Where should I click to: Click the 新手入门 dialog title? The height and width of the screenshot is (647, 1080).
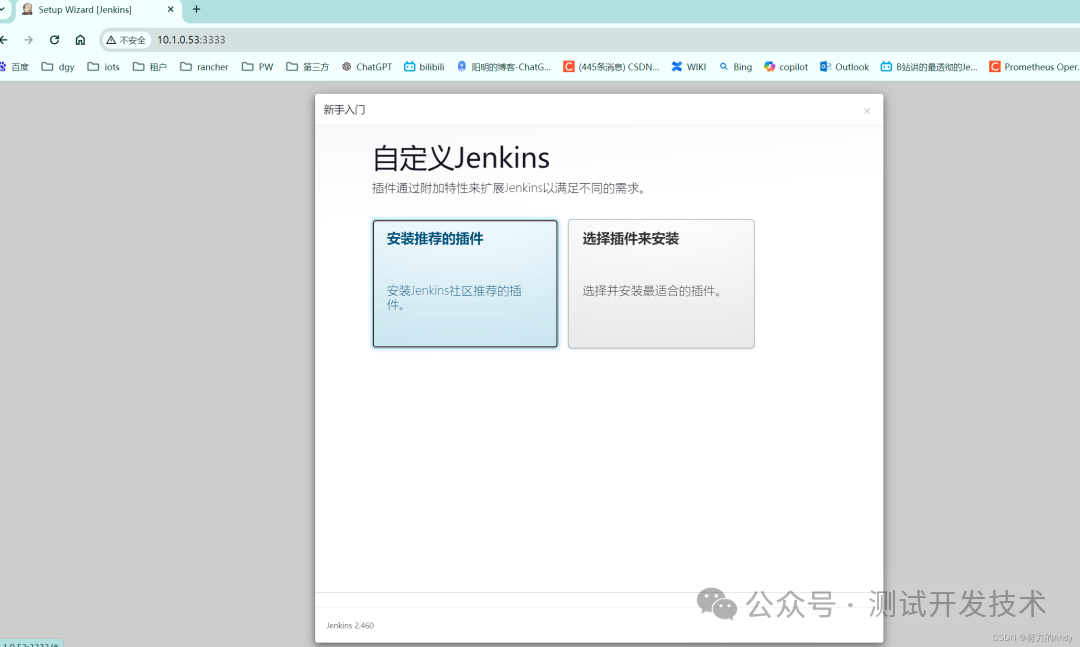[x=344, y=110]
